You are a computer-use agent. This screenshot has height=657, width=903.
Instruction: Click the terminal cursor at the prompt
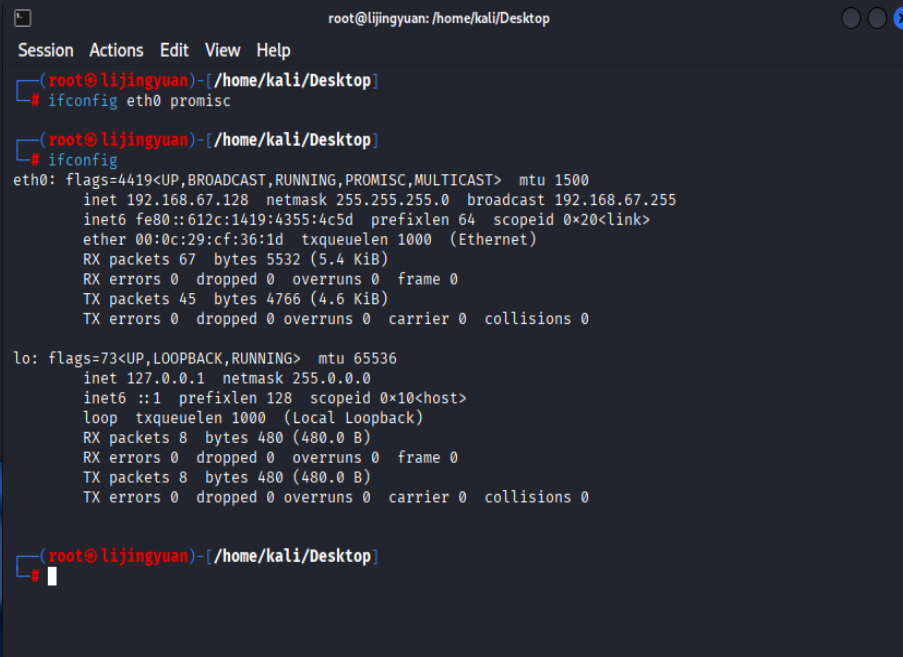[x=52, y=576]
